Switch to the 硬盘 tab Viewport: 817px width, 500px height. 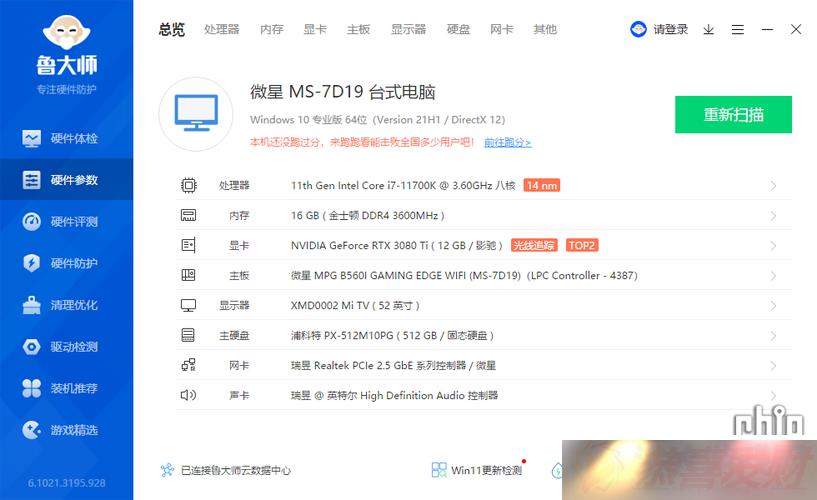[459, 30]
